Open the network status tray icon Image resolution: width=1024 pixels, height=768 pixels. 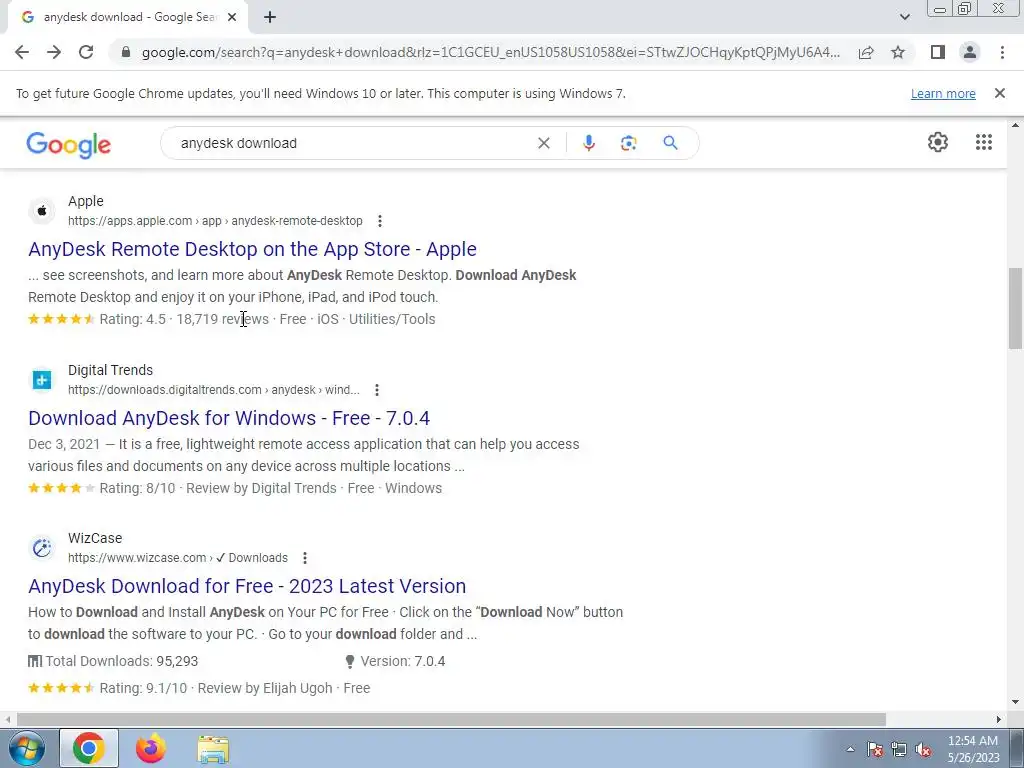coord(899,750)
